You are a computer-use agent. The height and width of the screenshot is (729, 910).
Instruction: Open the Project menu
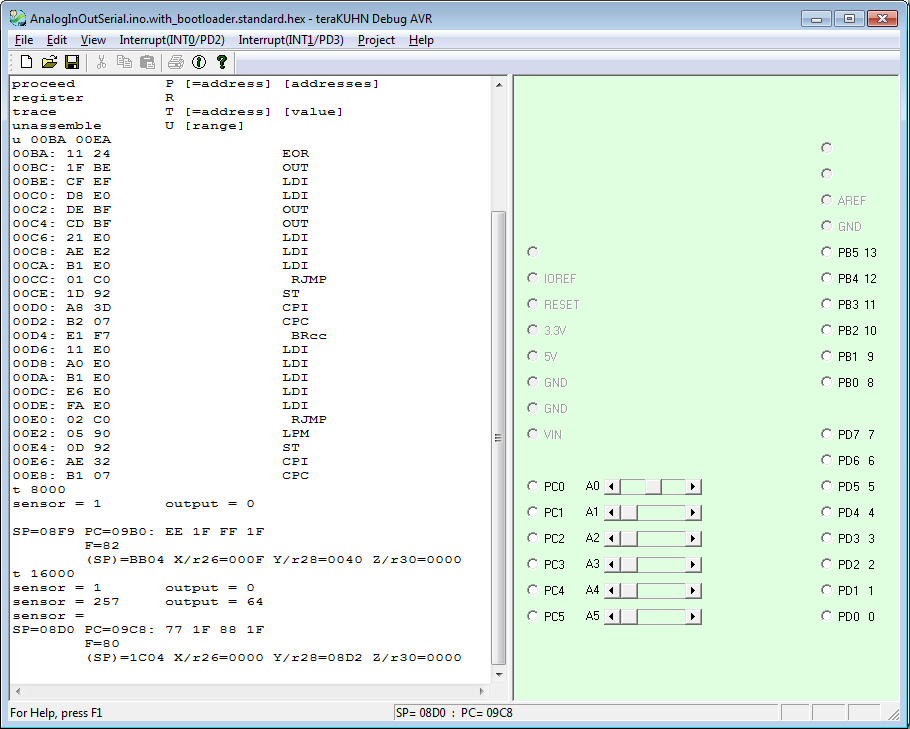[376, 40]
